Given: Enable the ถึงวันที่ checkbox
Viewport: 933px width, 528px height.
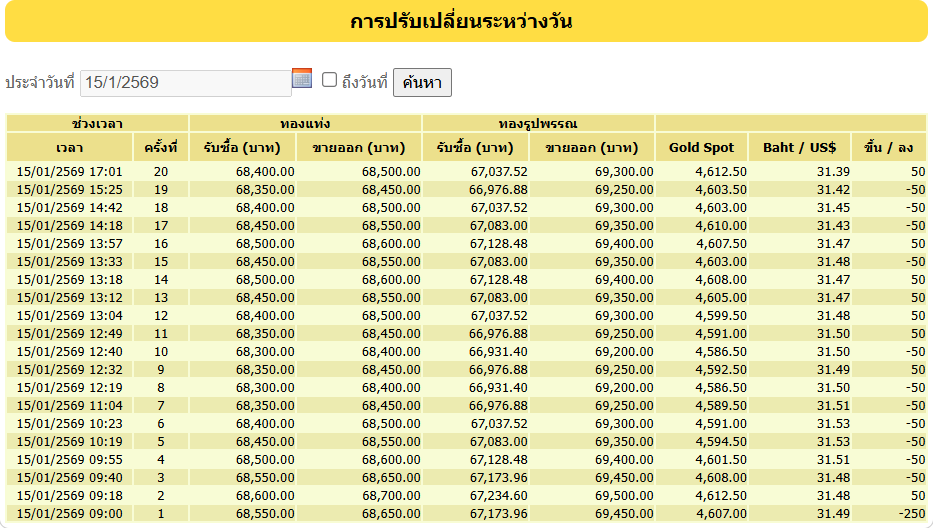Looking at the screenshot, I should (x=329, y=80).
